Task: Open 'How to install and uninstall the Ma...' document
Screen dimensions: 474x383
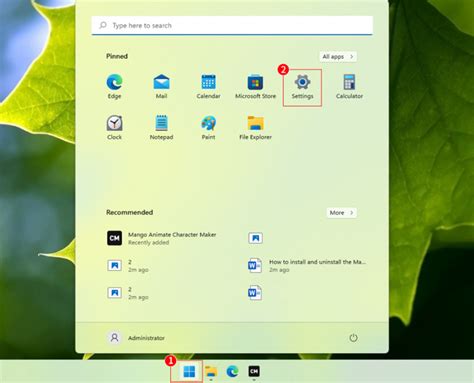Action: pos(307,266)
